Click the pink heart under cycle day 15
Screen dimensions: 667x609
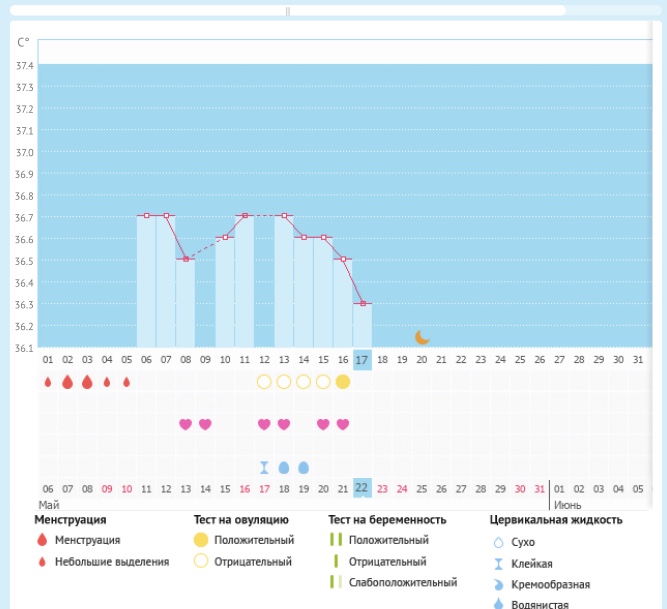click(323, 424)
